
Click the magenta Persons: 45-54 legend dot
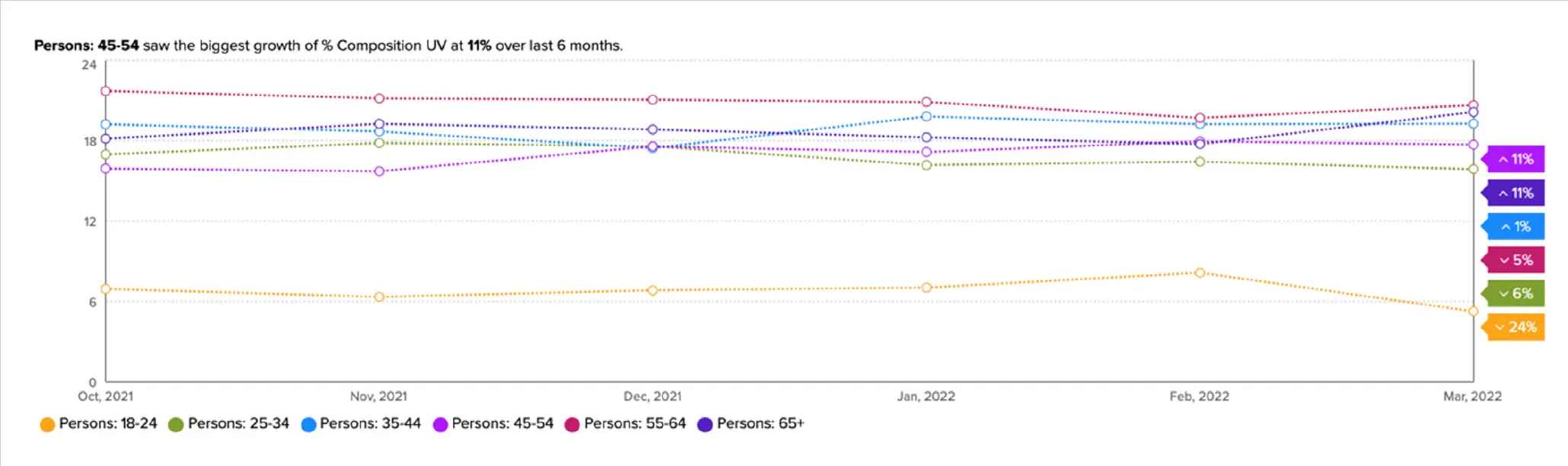coord(440,424)
